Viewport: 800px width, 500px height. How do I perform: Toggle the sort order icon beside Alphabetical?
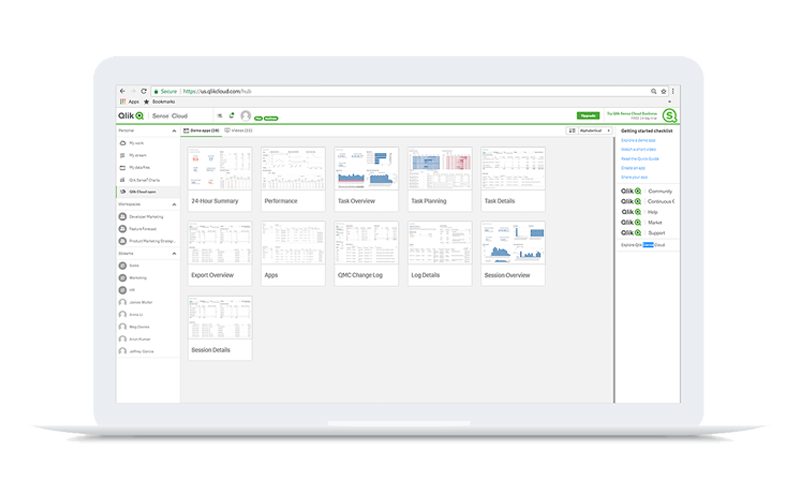click(572, 131)
